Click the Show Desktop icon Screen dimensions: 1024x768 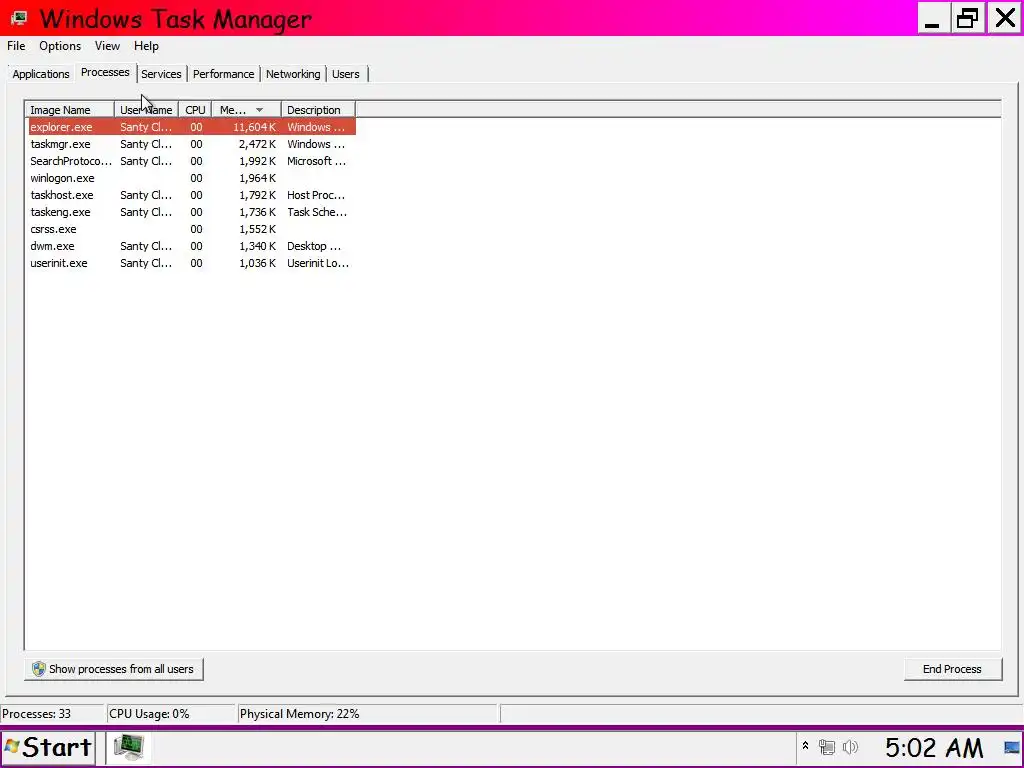tap(1012, 747)
